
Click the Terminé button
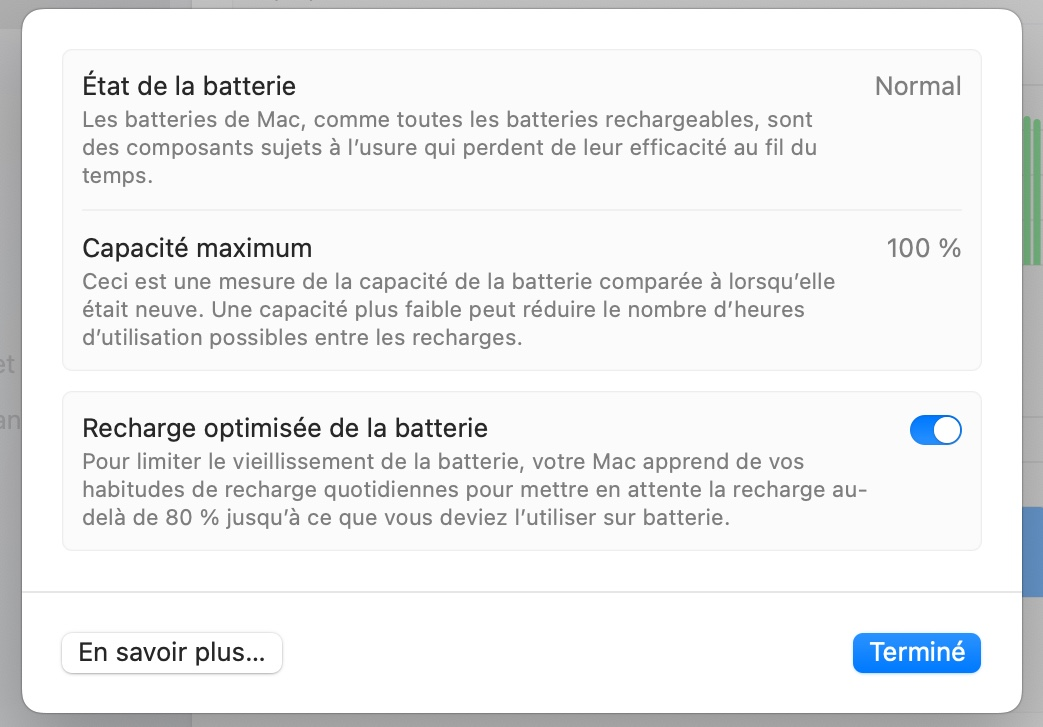(x=917, y=653)
